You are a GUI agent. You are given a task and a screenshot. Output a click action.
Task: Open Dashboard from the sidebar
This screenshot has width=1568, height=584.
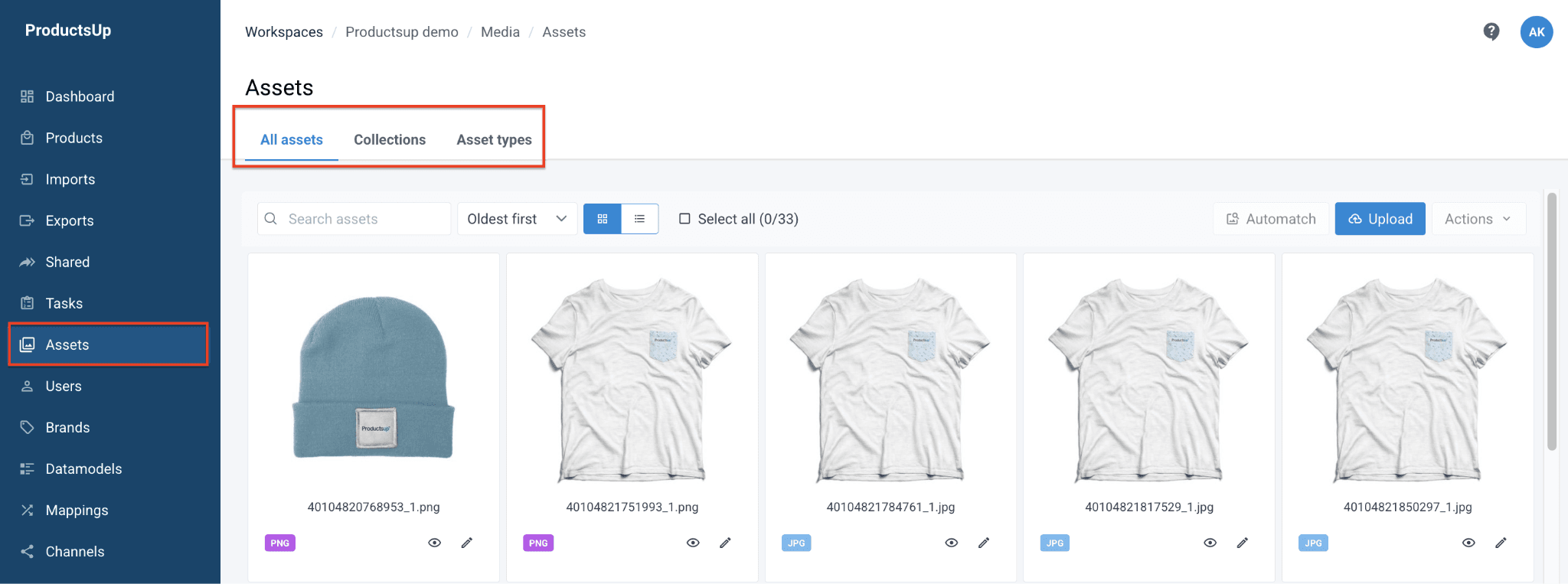coord(80,96)
